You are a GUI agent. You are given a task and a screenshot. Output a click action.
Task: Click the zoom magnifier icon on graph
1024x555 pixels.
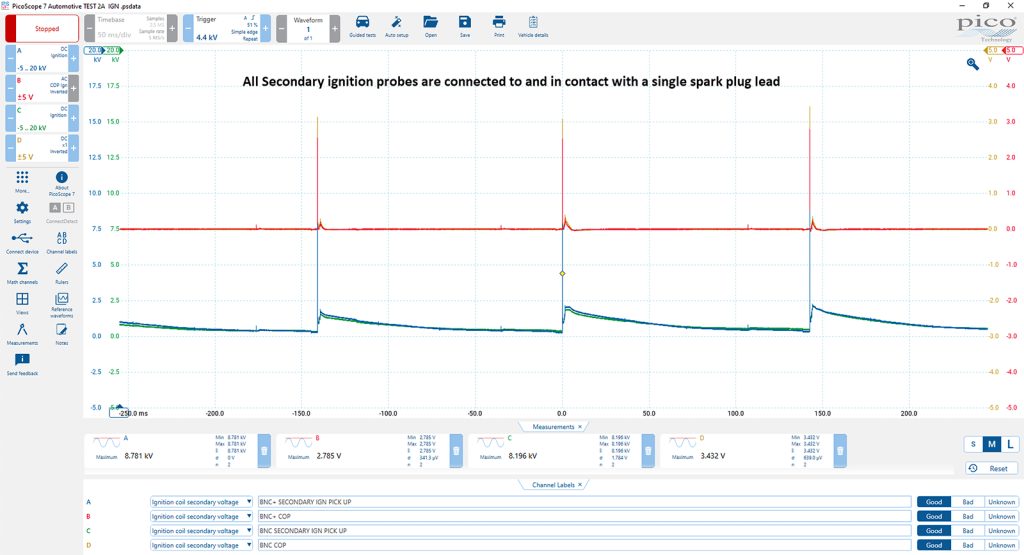click(973, 63)
